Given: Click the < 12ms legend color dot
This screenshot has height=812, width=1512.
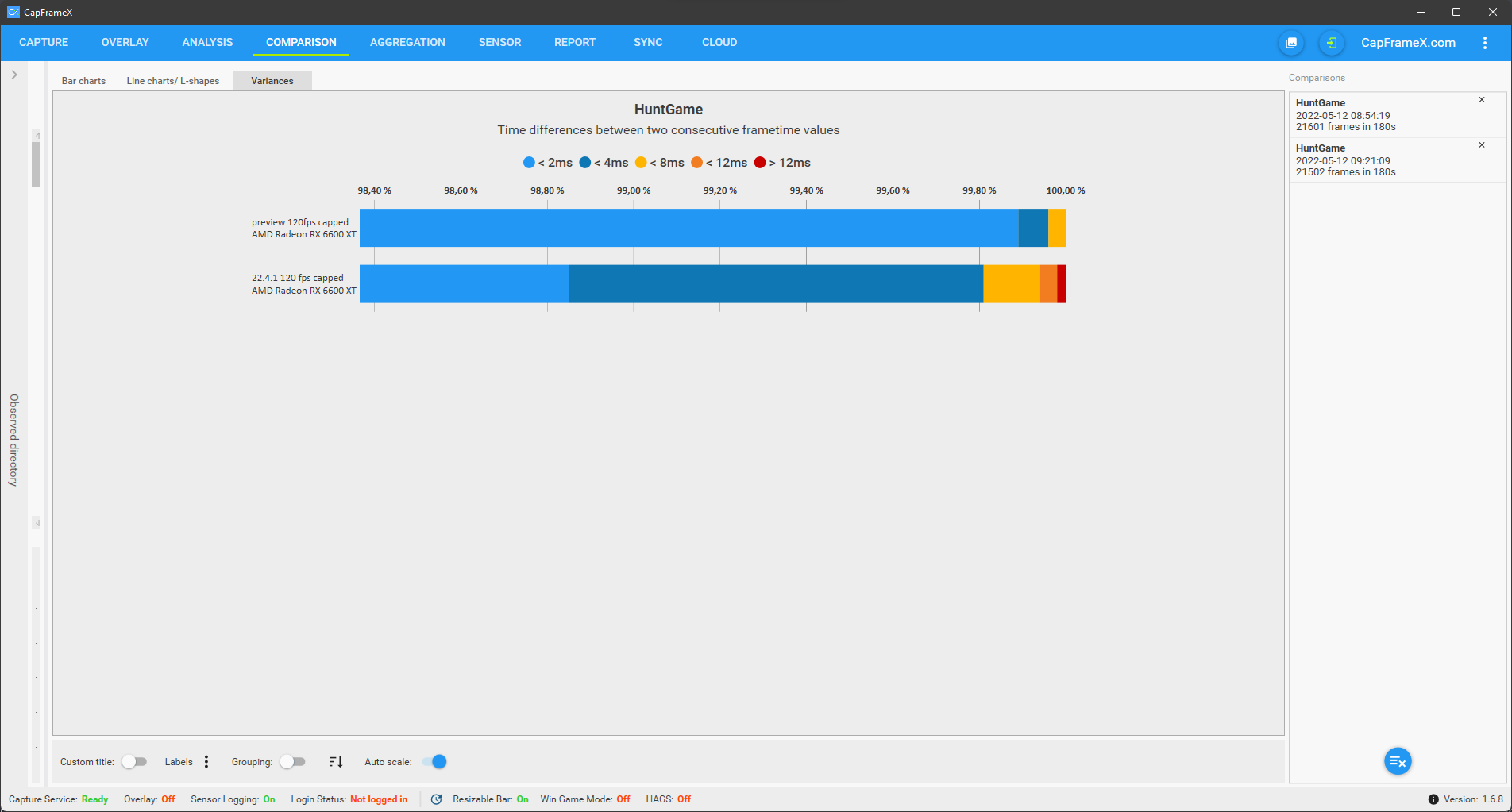Looking at the screenshot, I should (696, 163).
